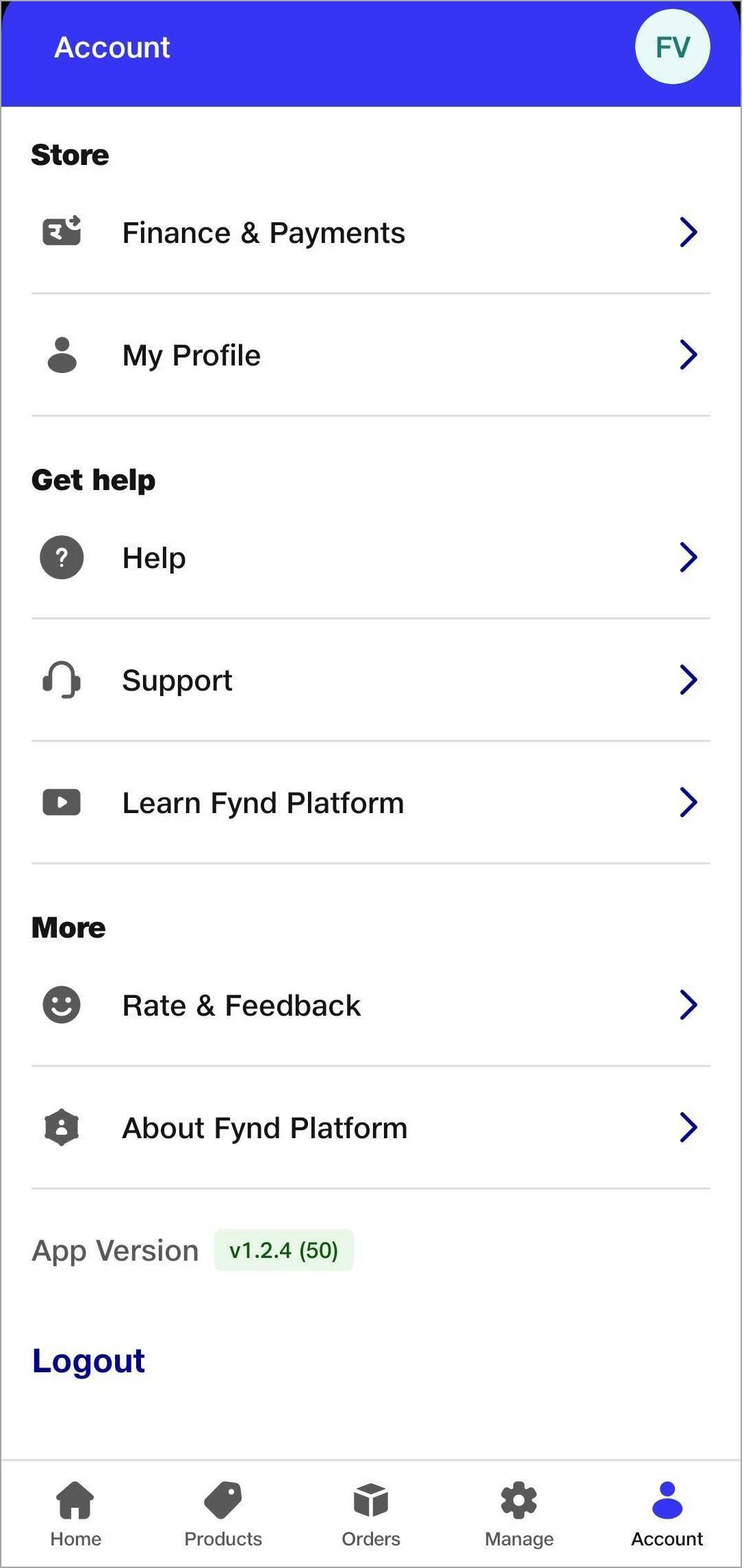Open My Profile using the right chevron

(689, 355)
